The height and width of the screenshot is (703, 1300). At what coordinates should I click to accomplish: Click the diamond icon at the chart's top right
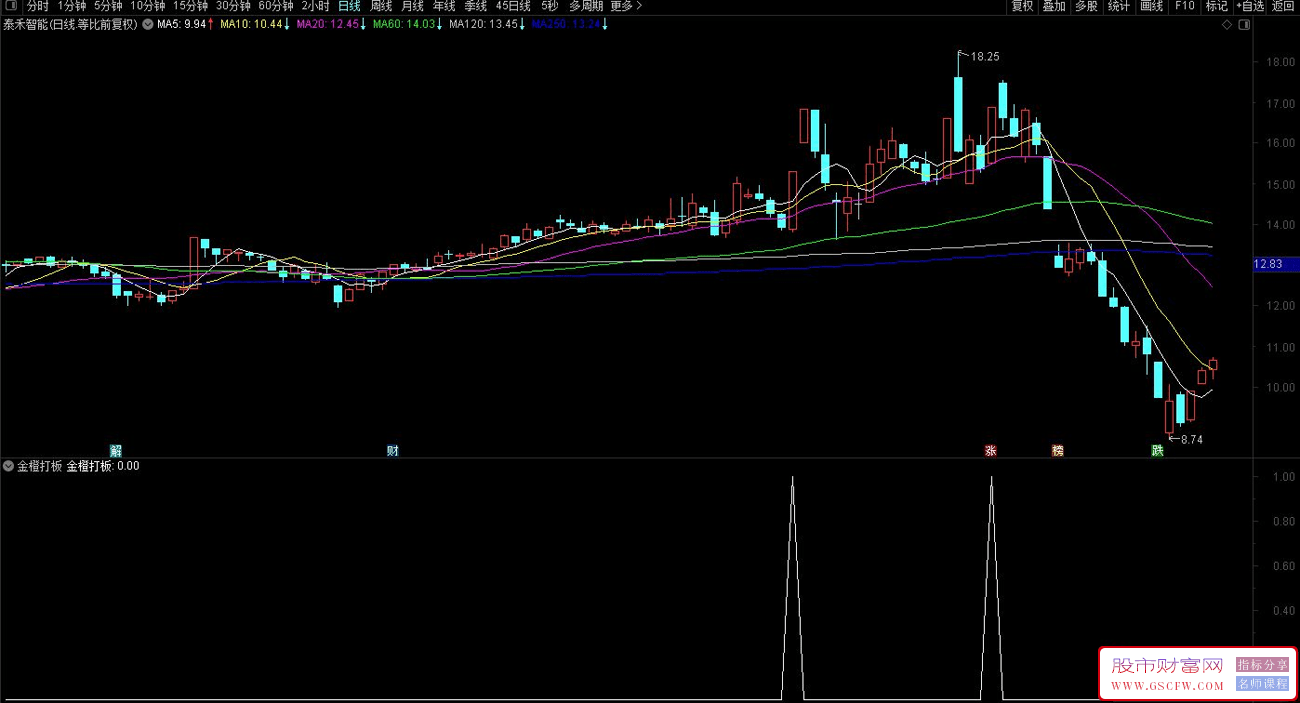[x=1227, y=25]
